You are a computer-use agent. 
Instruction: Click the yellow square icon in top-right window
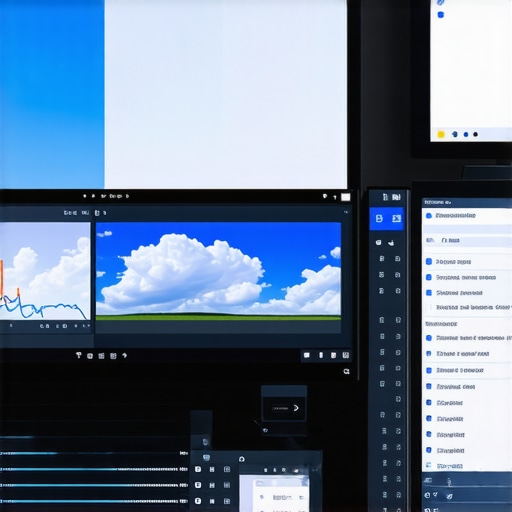(x=441, y=134)
